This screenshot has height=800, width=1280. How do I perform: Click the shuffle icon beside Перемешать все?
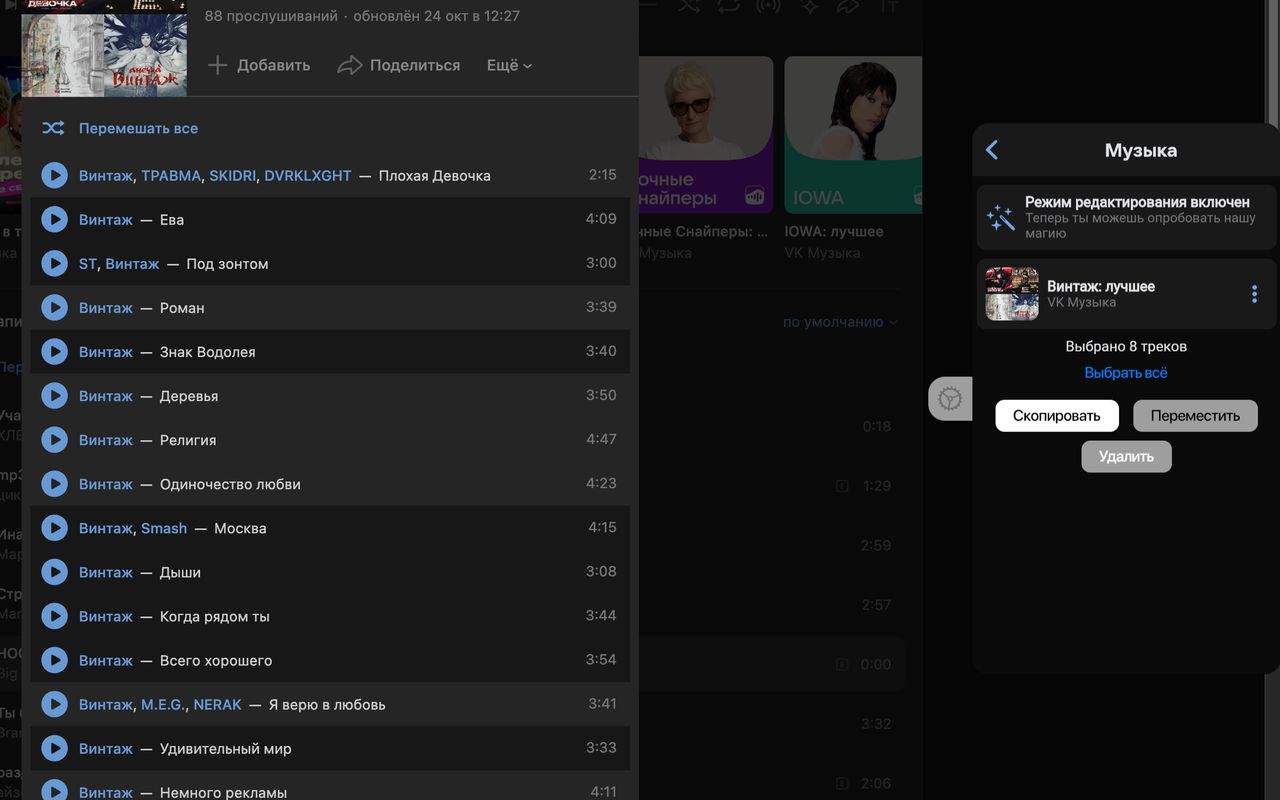coord(53,128)
